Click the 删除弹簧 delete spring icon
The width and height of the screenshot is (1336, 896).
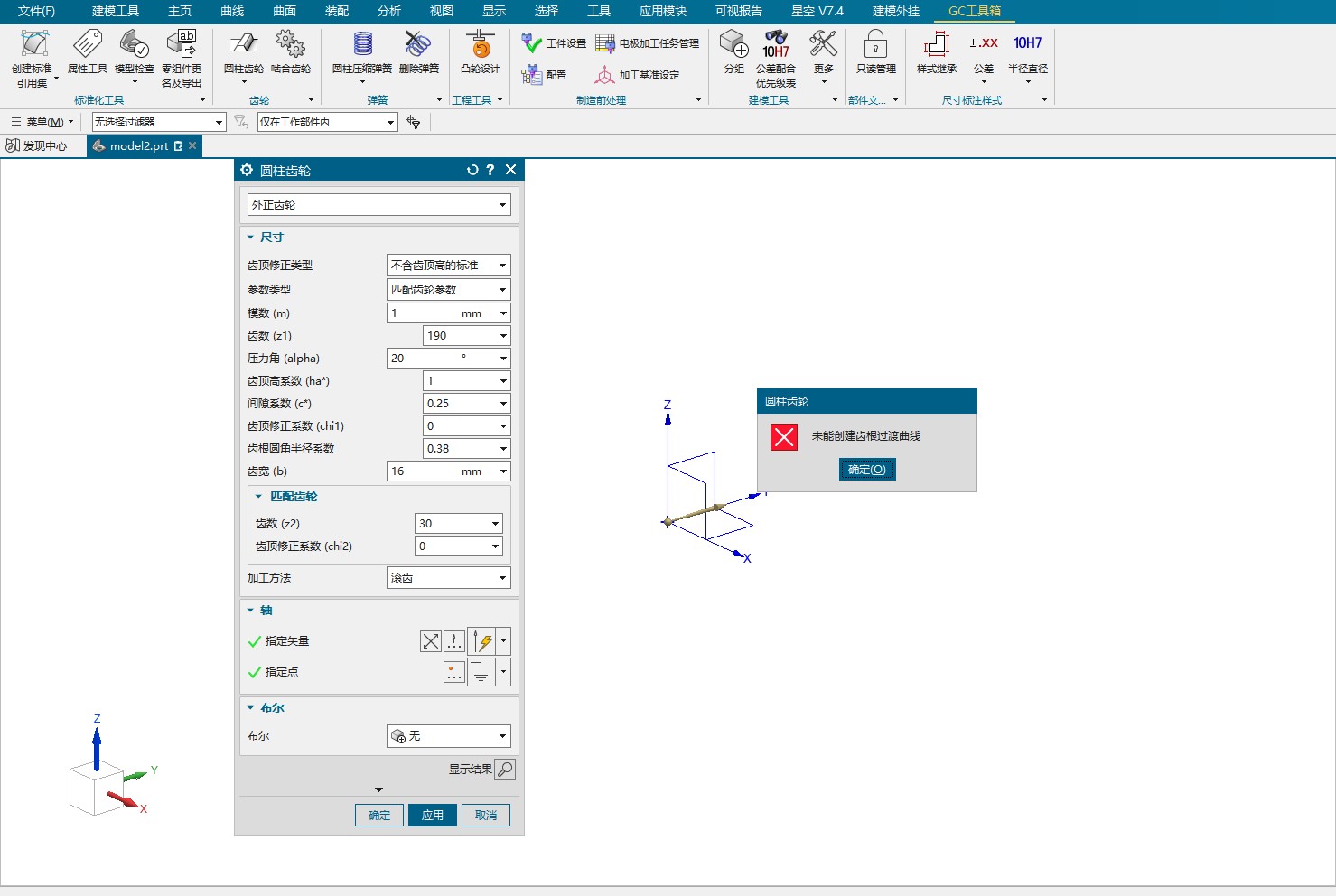click(x=418, y=45)
